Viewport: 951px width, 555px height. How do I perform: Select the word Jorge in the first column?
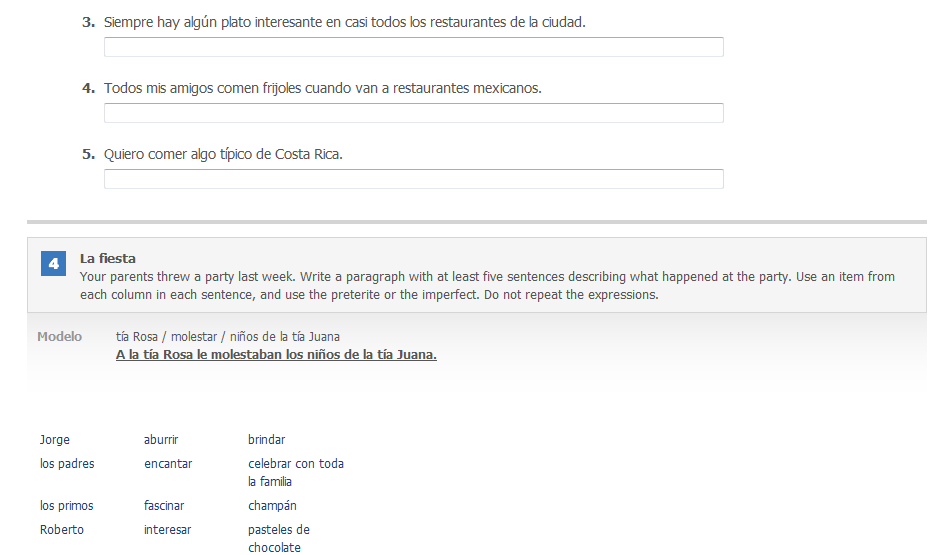click(55, 440)
